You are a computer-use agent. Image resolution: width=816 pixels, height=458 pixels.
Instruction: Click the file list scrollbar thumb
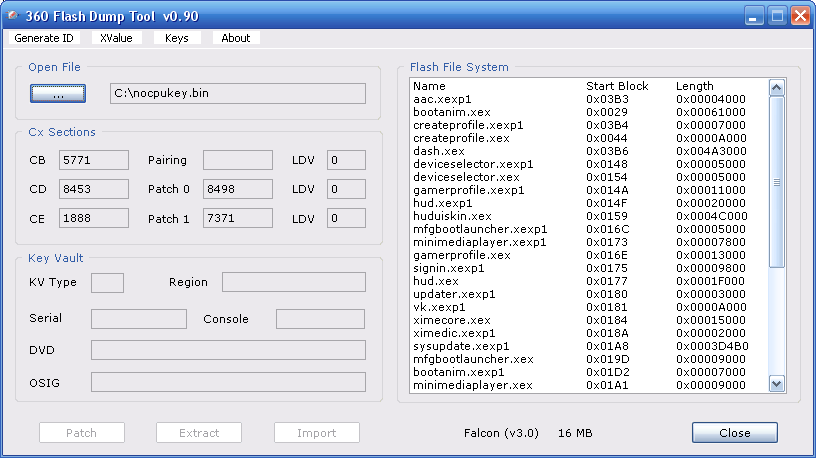point(776,182)
